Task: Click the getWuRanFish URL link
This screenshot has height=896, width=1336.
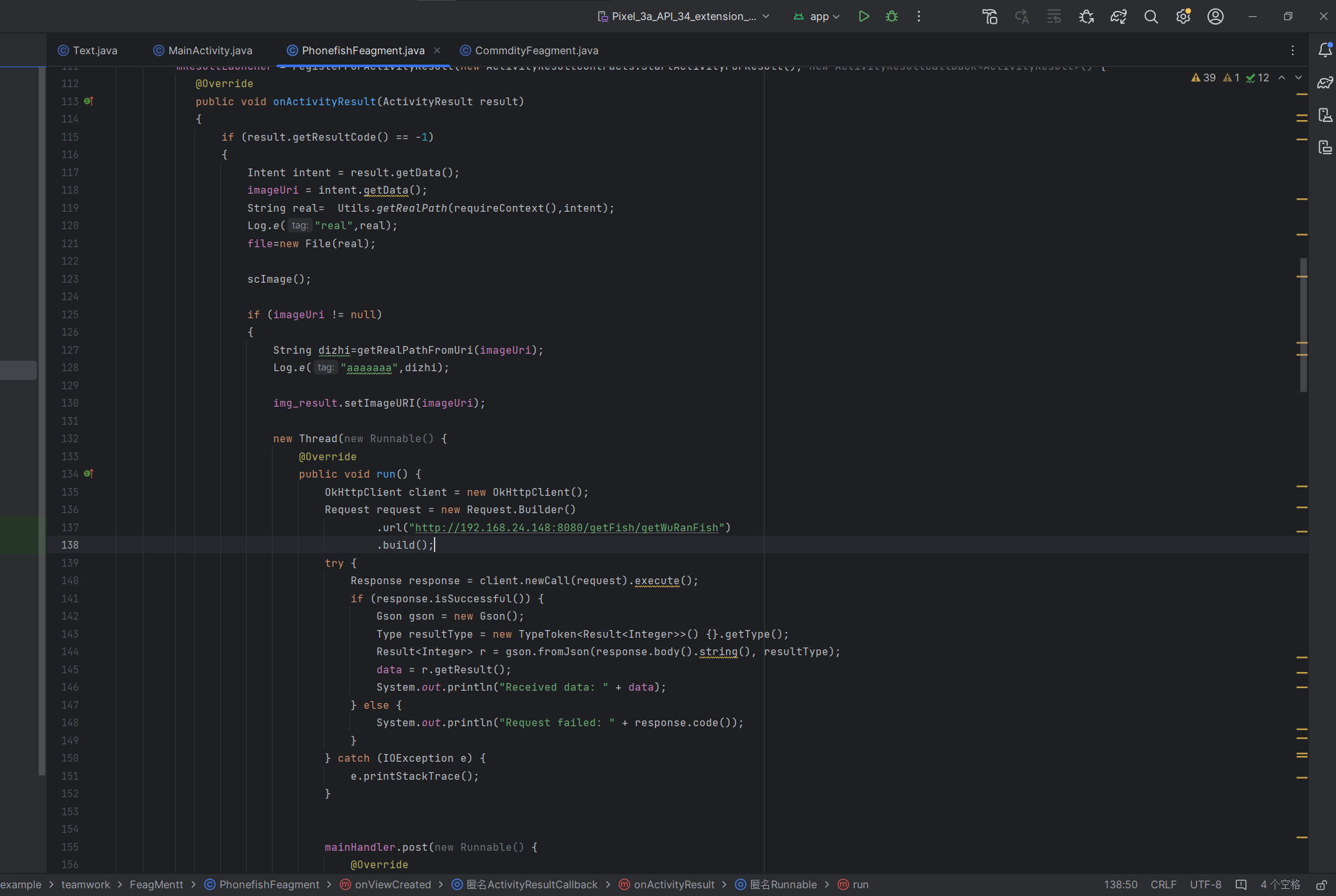Action: [x=566, y=527]
